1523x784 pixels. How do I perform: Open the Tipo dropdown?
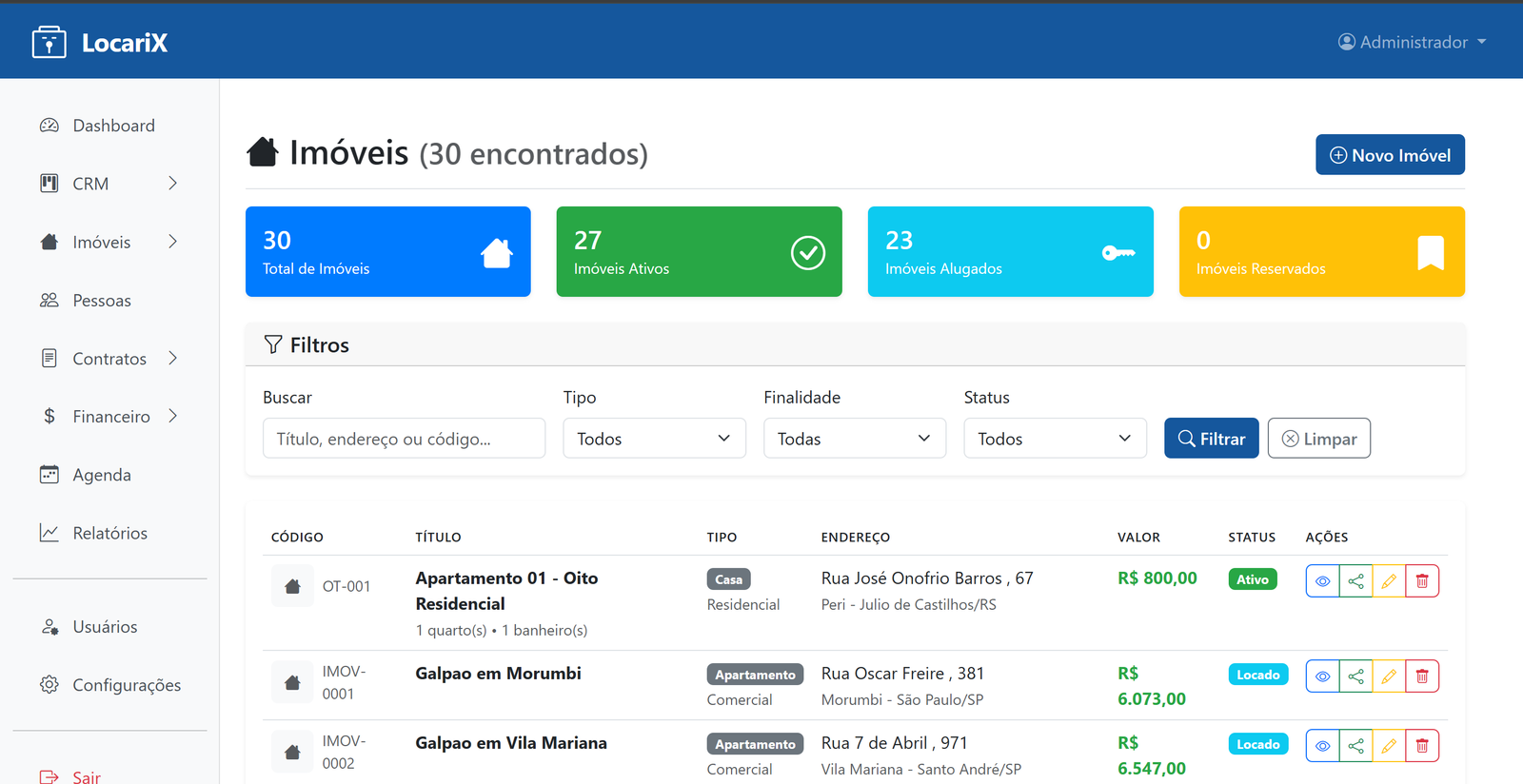point(654,439)
